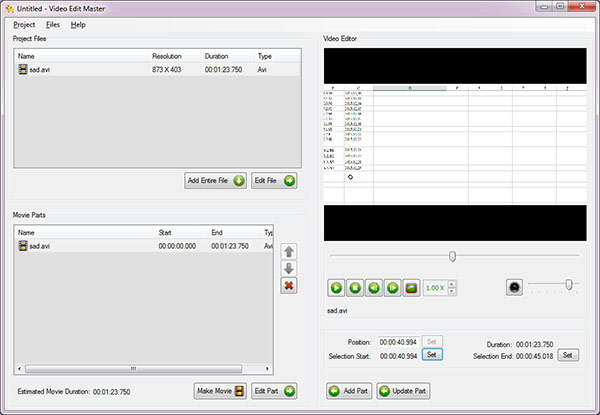Viewport: 600px width, 415px height.
Task: Step forward one frame in video
Action: click(x=393, y=288)
